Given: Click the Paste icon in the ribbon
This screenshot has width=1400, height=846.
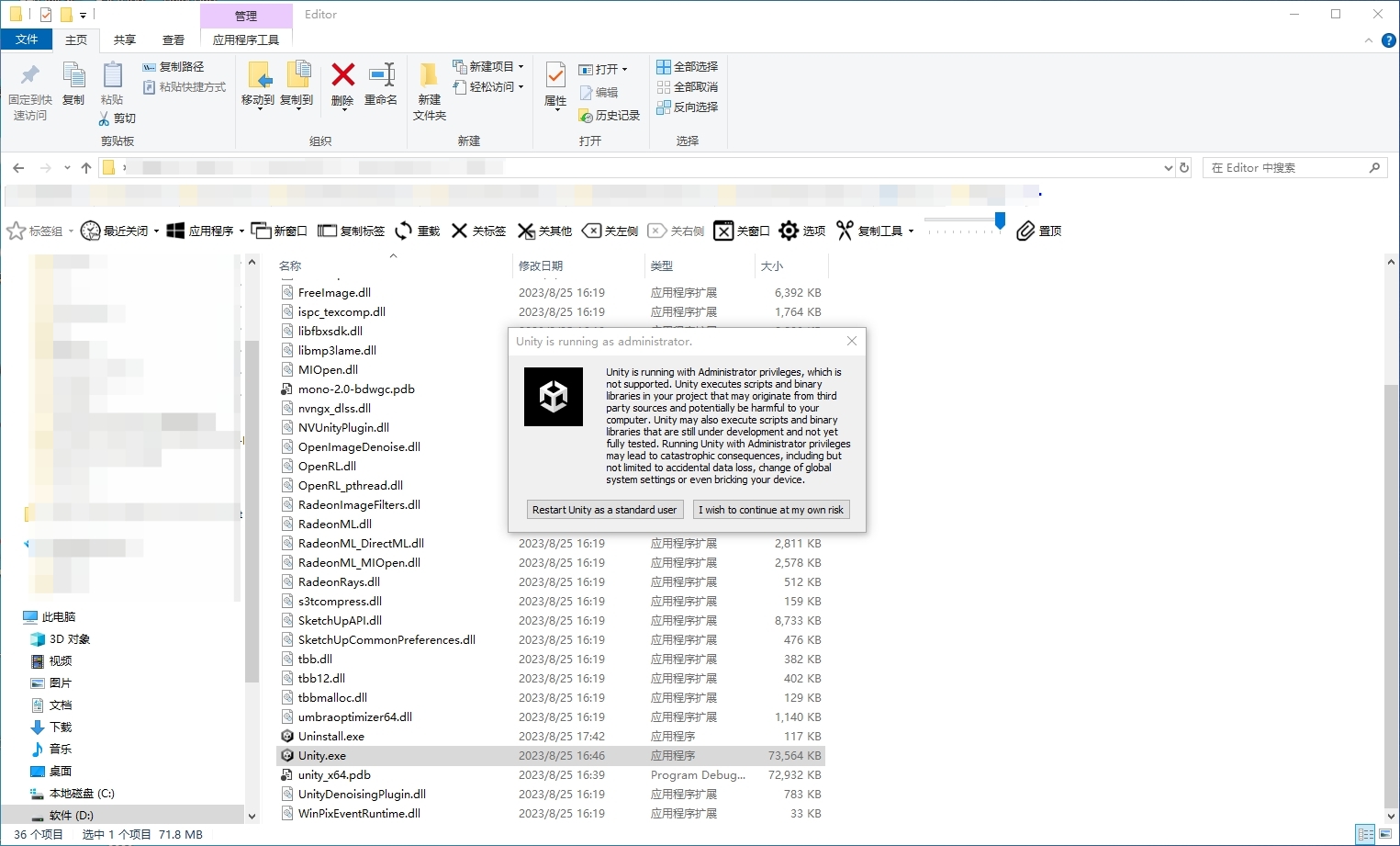Looking at the screenshot, I should [x=112, y=75].
